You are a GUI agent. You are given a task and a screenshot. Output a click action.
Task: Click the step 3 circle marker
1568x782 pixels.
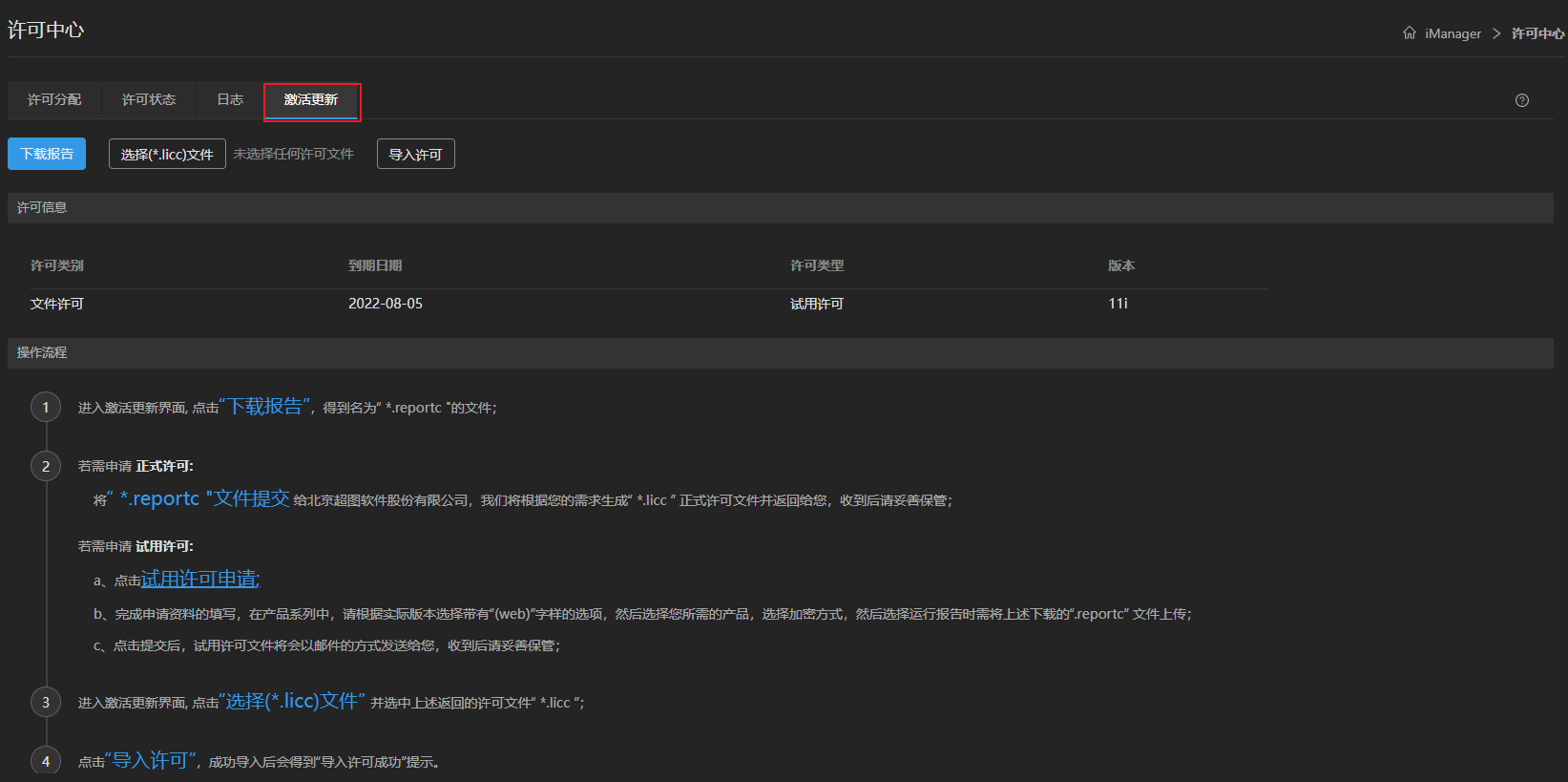[45, 703]
